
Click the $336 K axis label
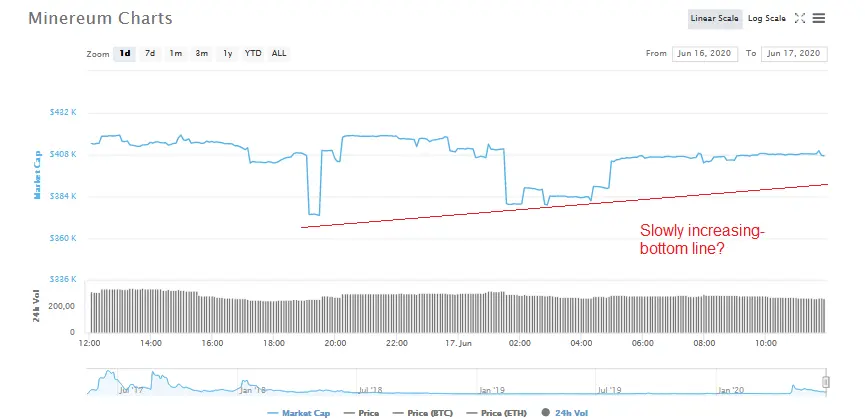pos(63,280)
